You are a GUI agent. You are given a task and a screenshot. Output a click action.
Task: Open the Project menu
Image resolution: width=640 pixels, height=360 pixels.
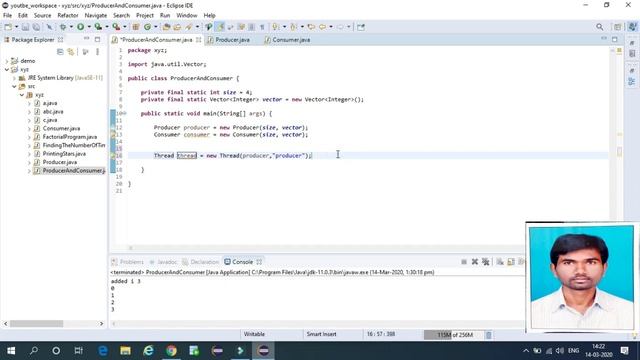click(x=145, y=15)
